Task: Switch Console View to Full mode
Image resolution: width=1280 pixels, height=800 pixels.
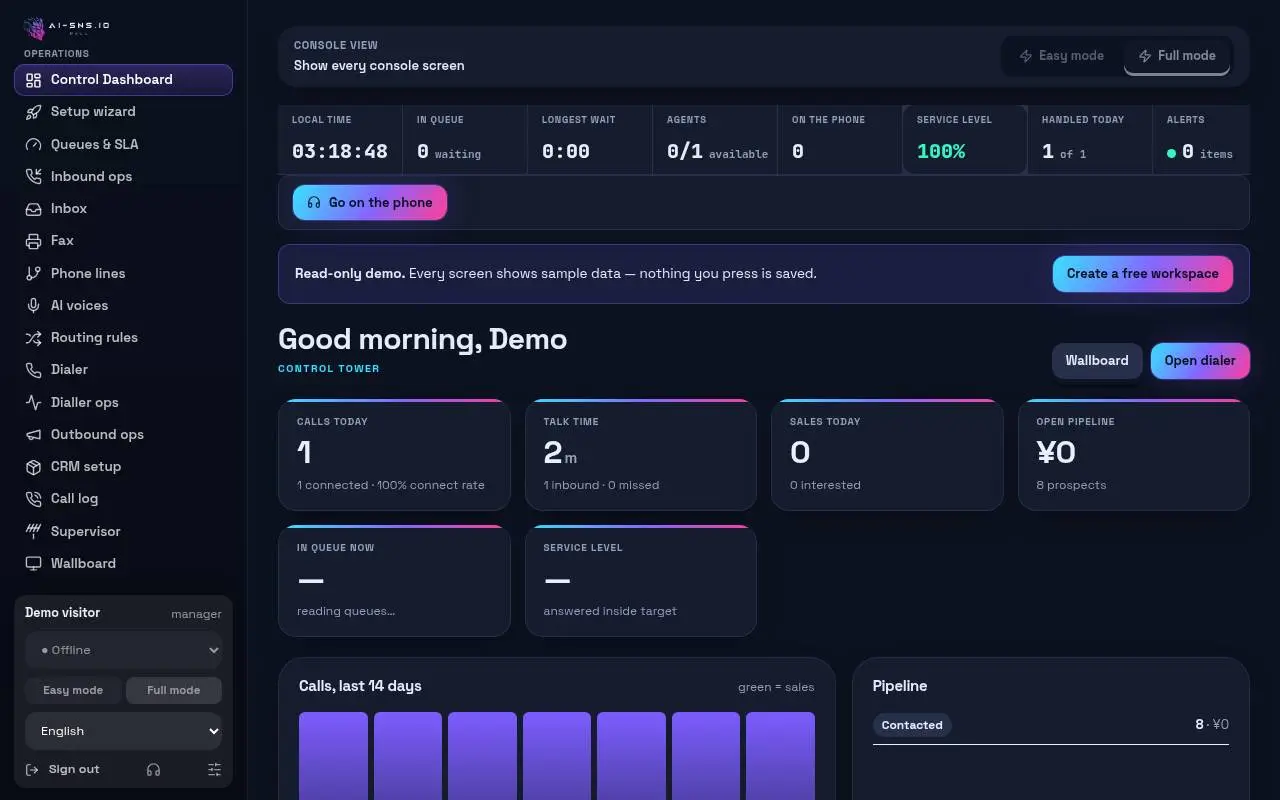Action: (1177, 56)
